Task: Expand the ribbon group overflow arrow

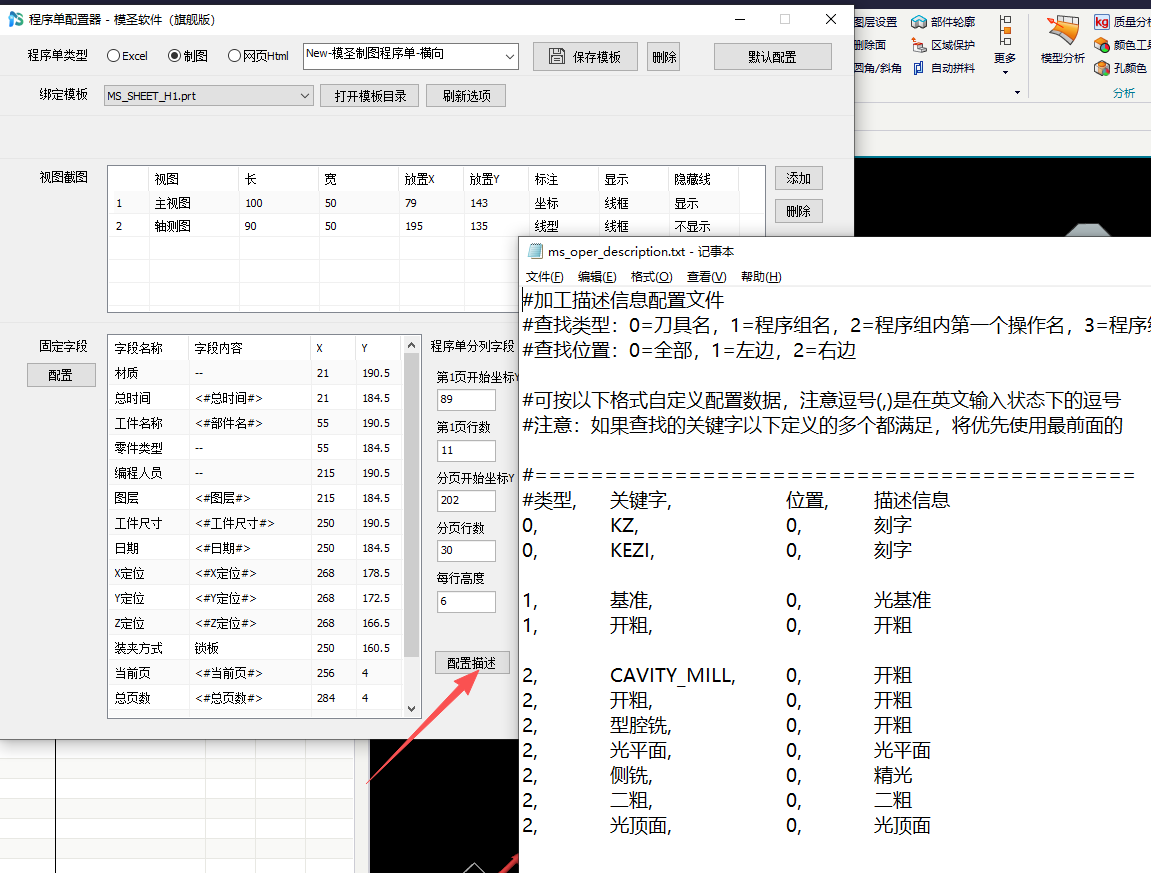Action: pyautogui.click(x=1017, y=93)
